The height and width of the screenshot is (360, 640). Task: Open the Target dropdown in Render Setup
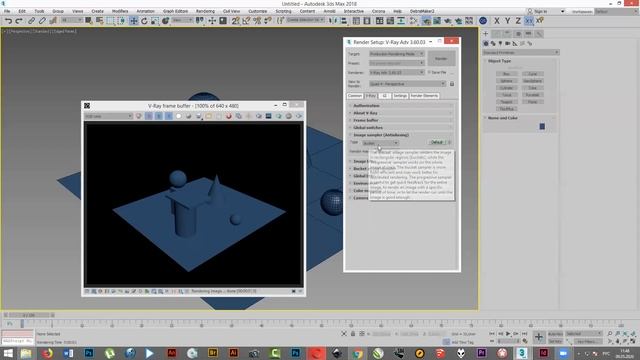[397, 54]
